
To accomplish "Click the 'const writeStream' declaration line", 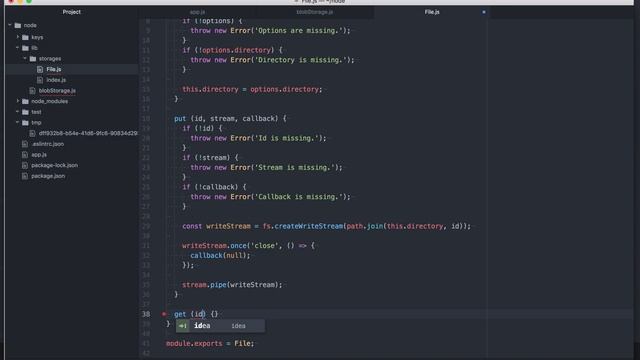I will [x=326, y=226].
